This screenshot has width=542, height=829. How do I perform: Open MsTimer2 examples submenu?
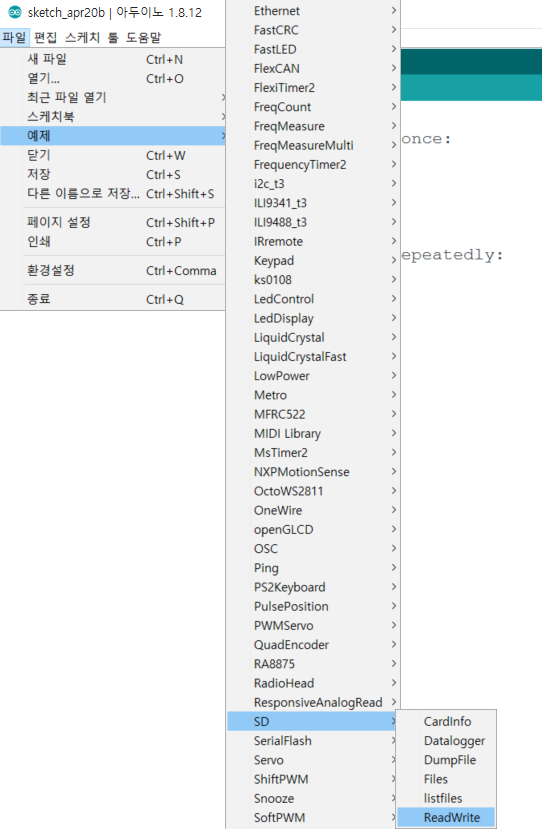[x=313, y=453]
